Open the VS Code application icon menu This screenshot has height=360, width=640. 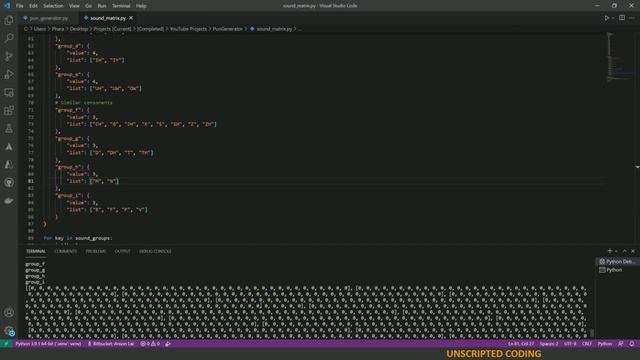click(x=7, y=6)
